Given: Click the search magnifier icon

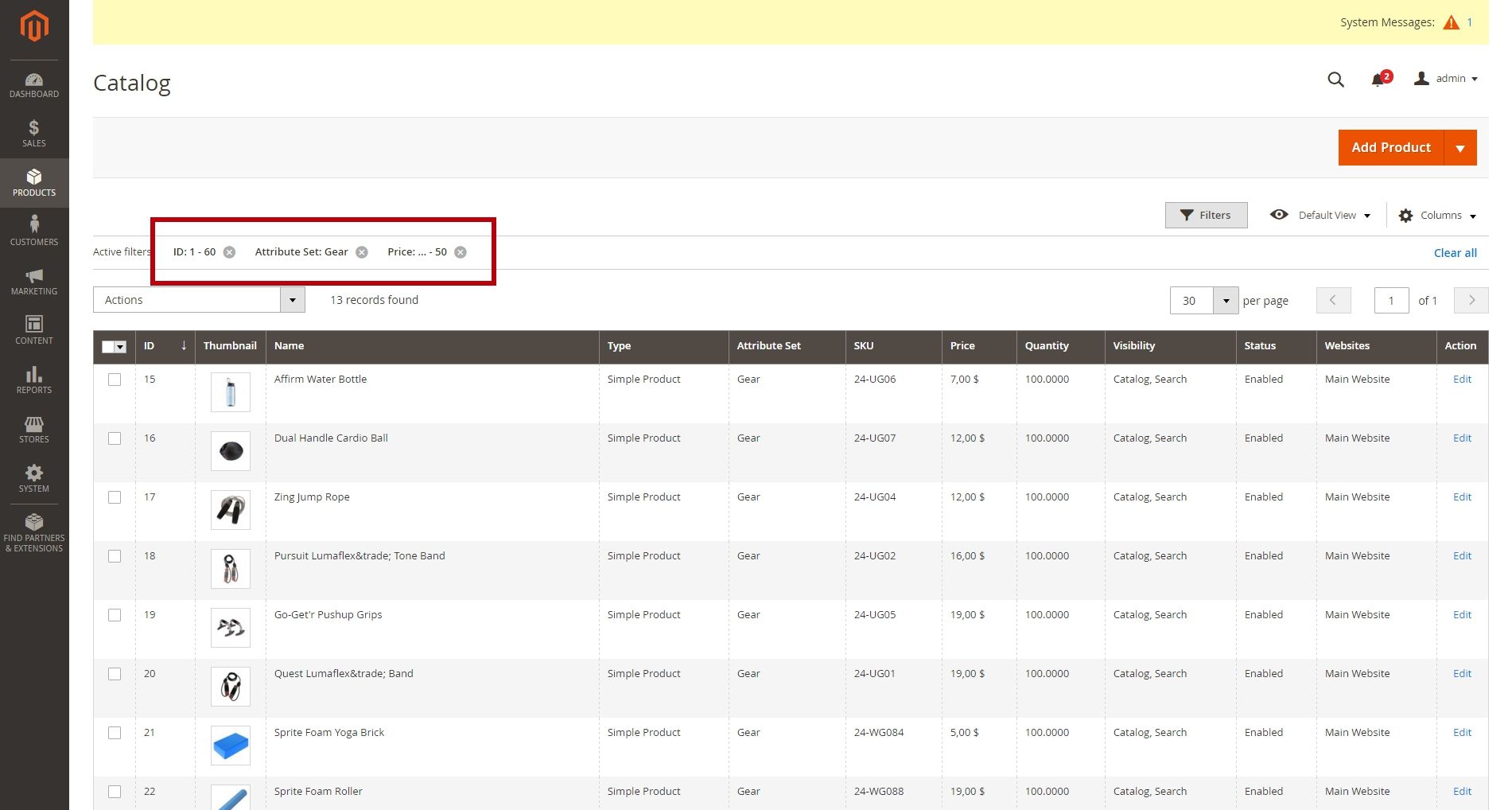Looking at the screenshot, I should coord(1335,80).
